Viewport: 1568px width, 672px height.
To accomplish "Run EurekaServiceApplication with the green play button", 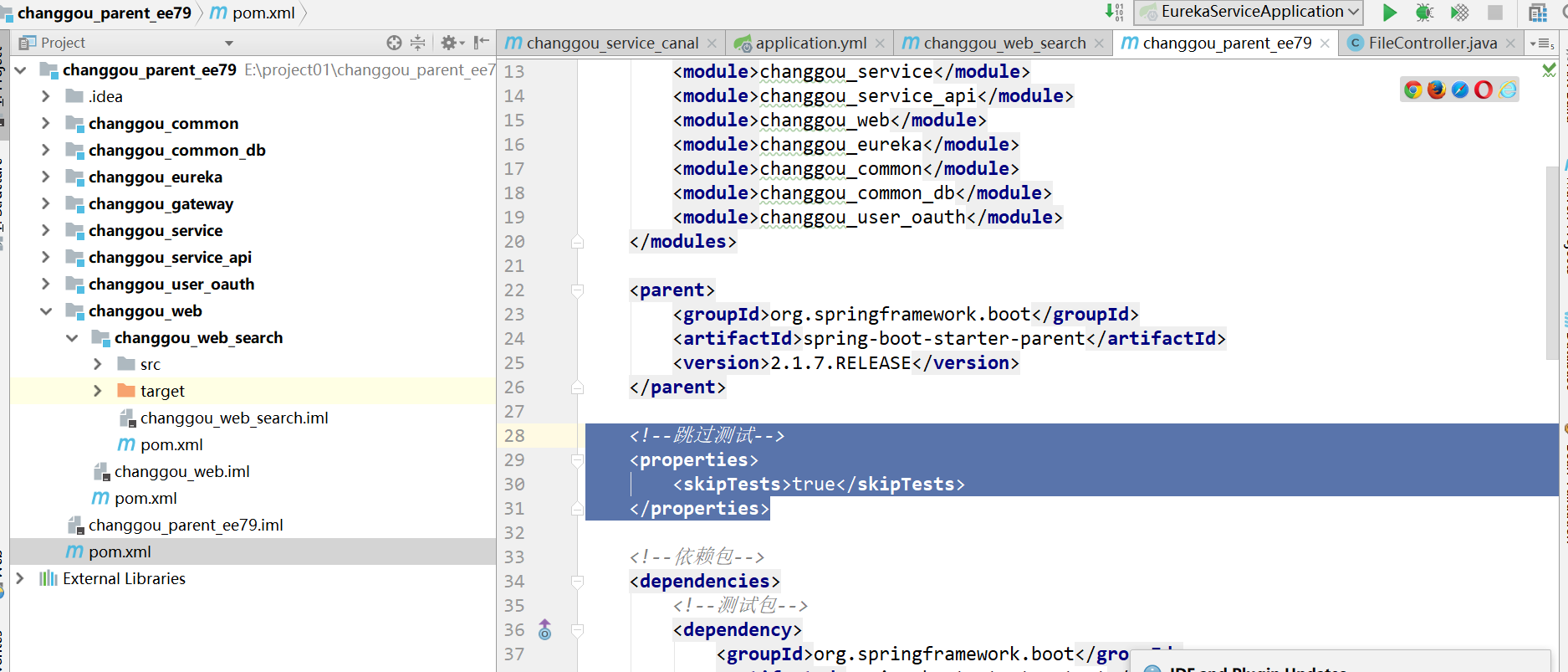I will coord(1389,13).
